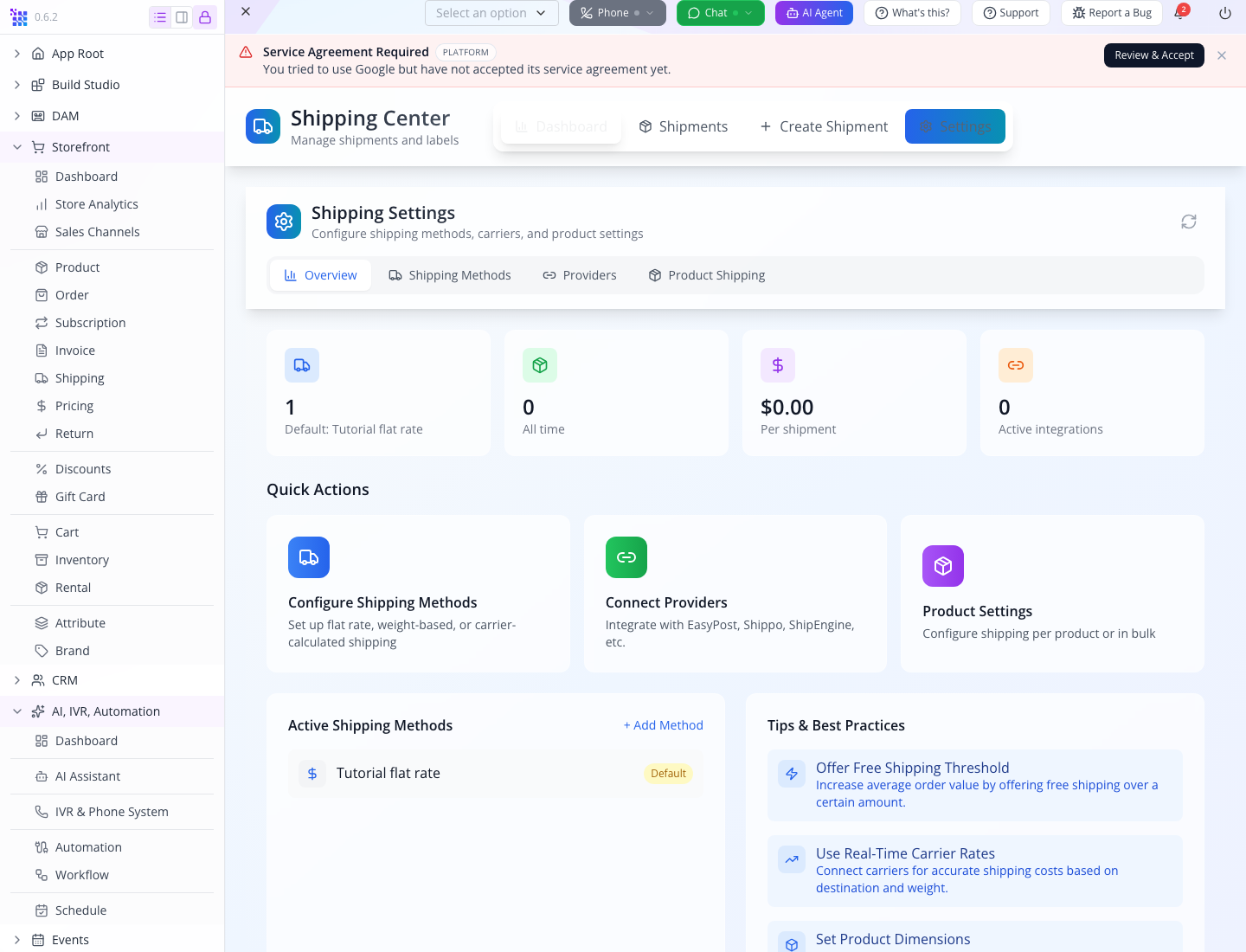Screen dimensions: 1246x952
Task: Click the refresh icon in Shipping Settings
Action: (1189, 222)
